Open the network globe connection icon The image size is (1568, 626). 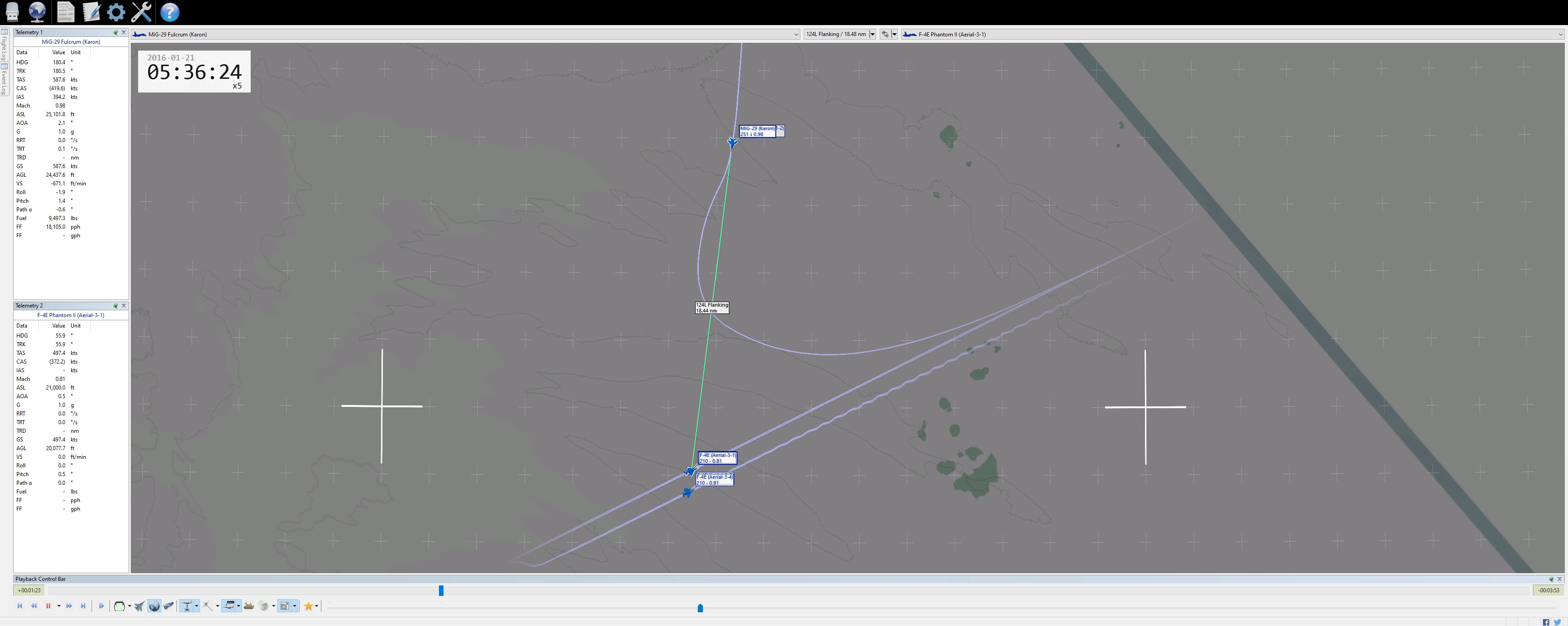(37, 11)
